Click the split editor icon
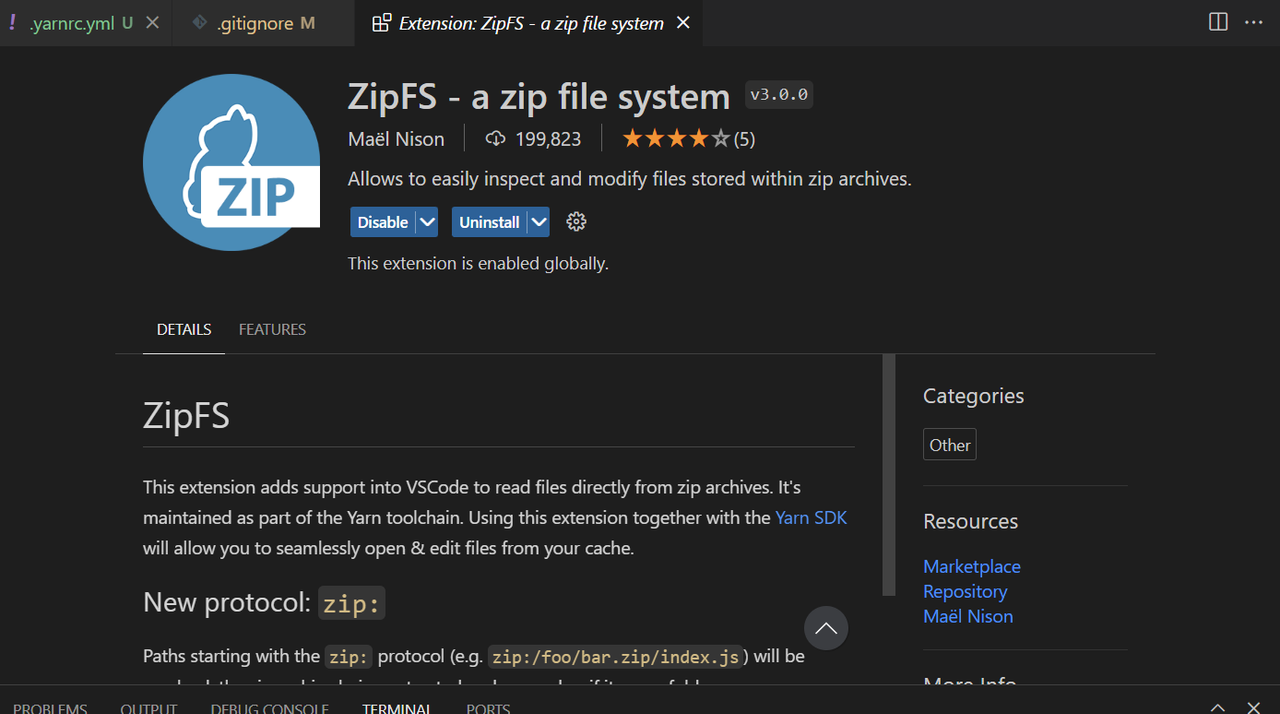The image size is (1280, 714). [1218, 22]
